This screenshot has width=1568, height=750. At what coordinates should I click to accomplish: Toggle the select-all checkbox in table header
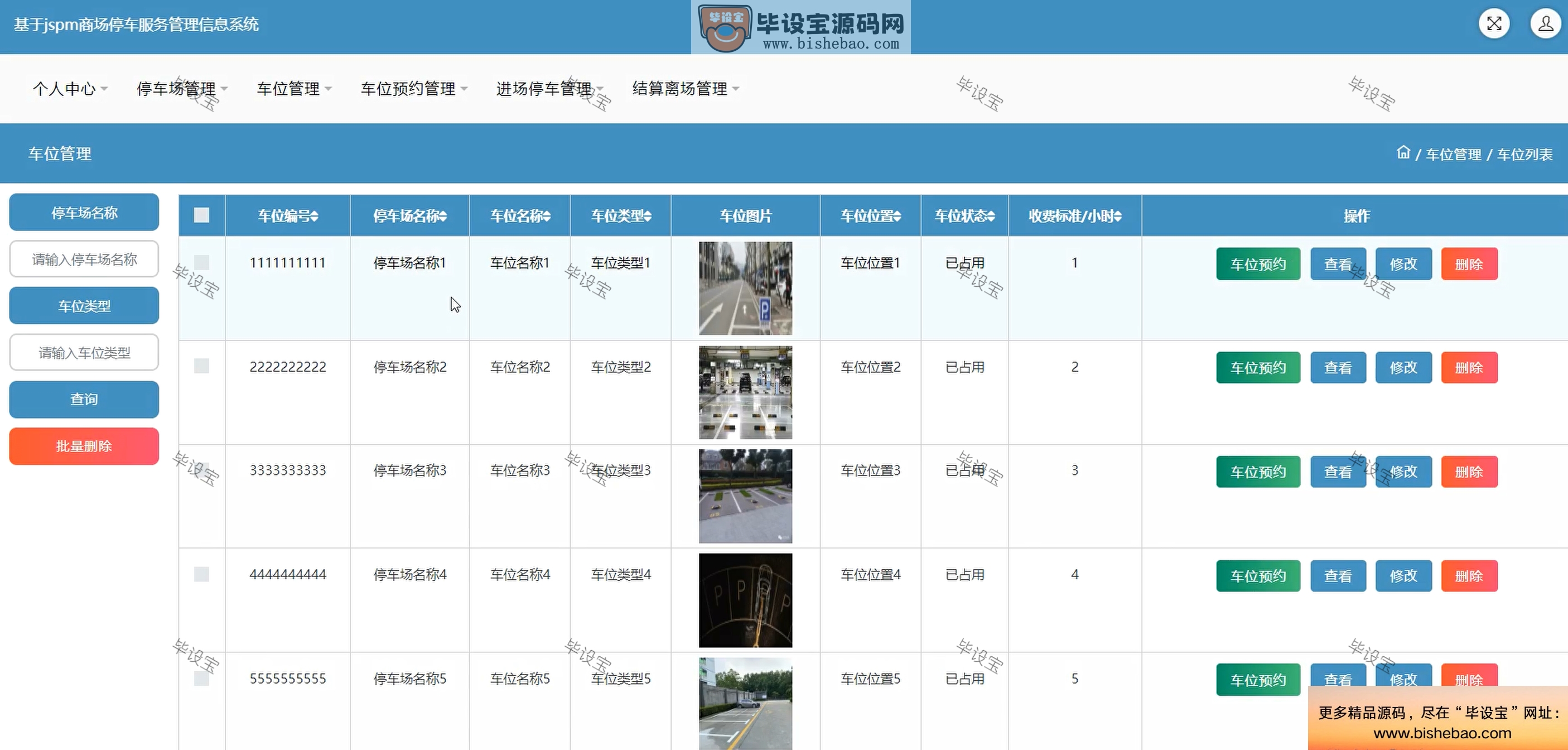point(201,215)
